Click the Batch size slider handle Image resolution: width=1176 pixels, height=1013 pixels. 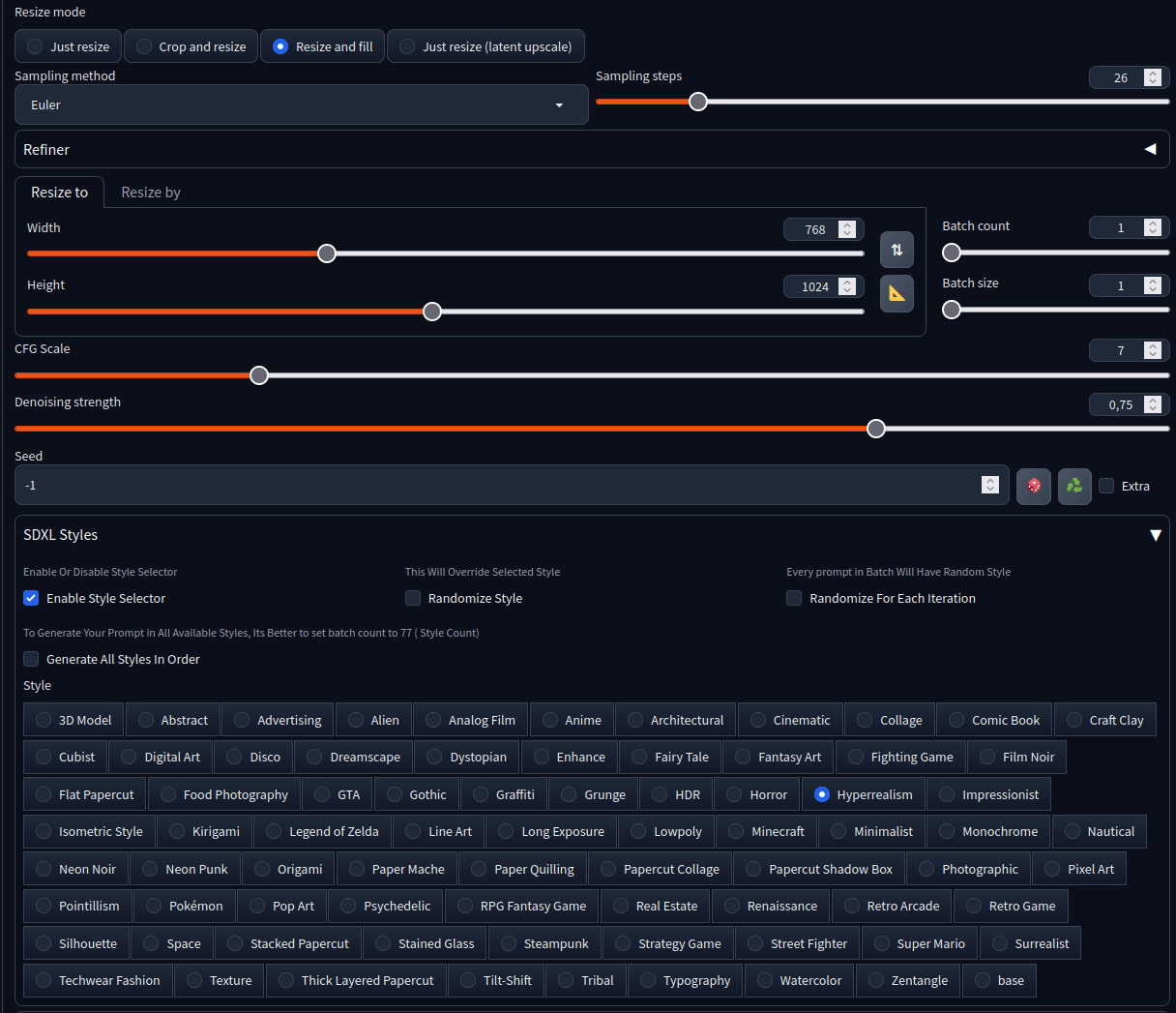952,310
